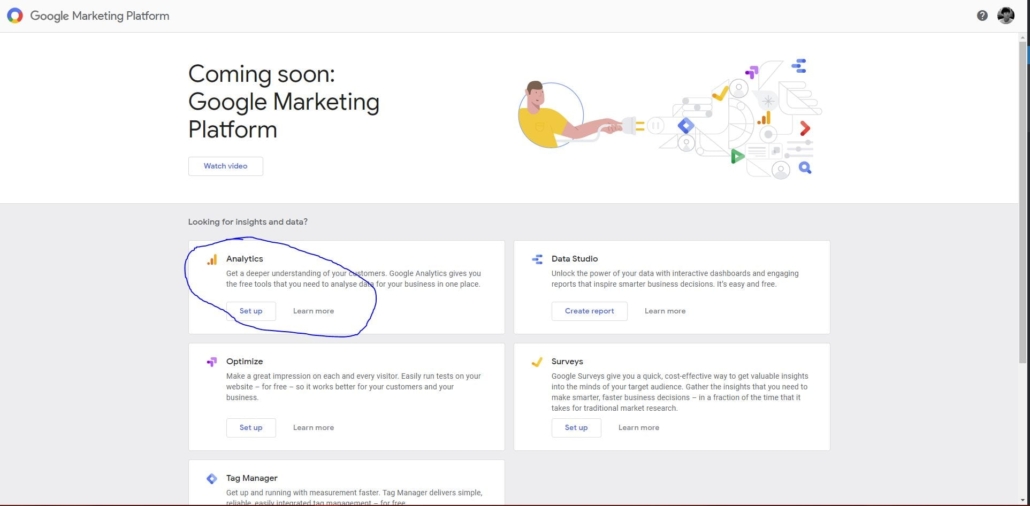Click the Watch video button
This screenshot has width=1030, height=506.
point(225,166)
